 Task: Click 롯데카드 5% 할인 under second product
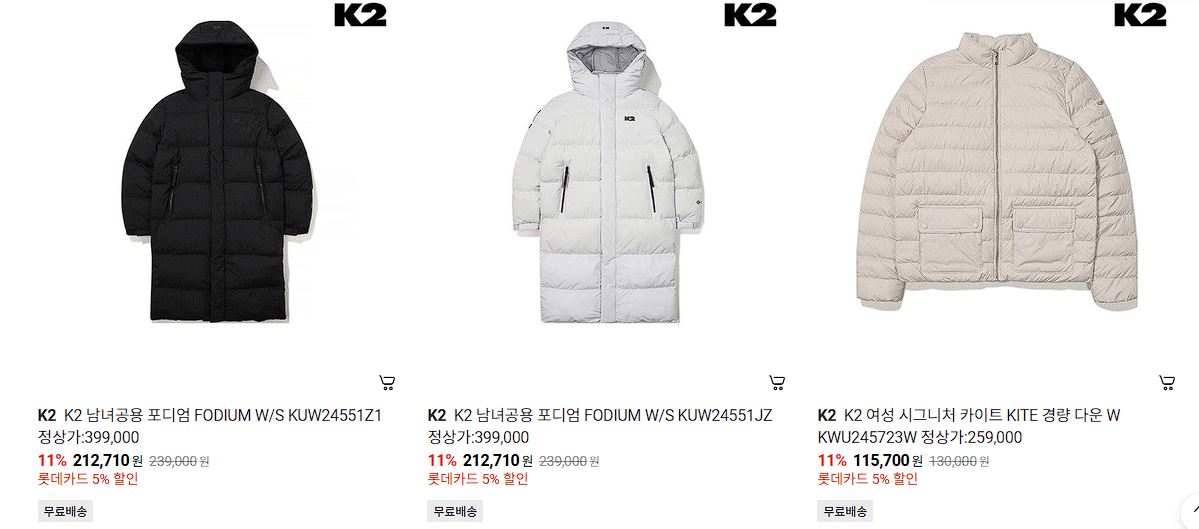478,479
